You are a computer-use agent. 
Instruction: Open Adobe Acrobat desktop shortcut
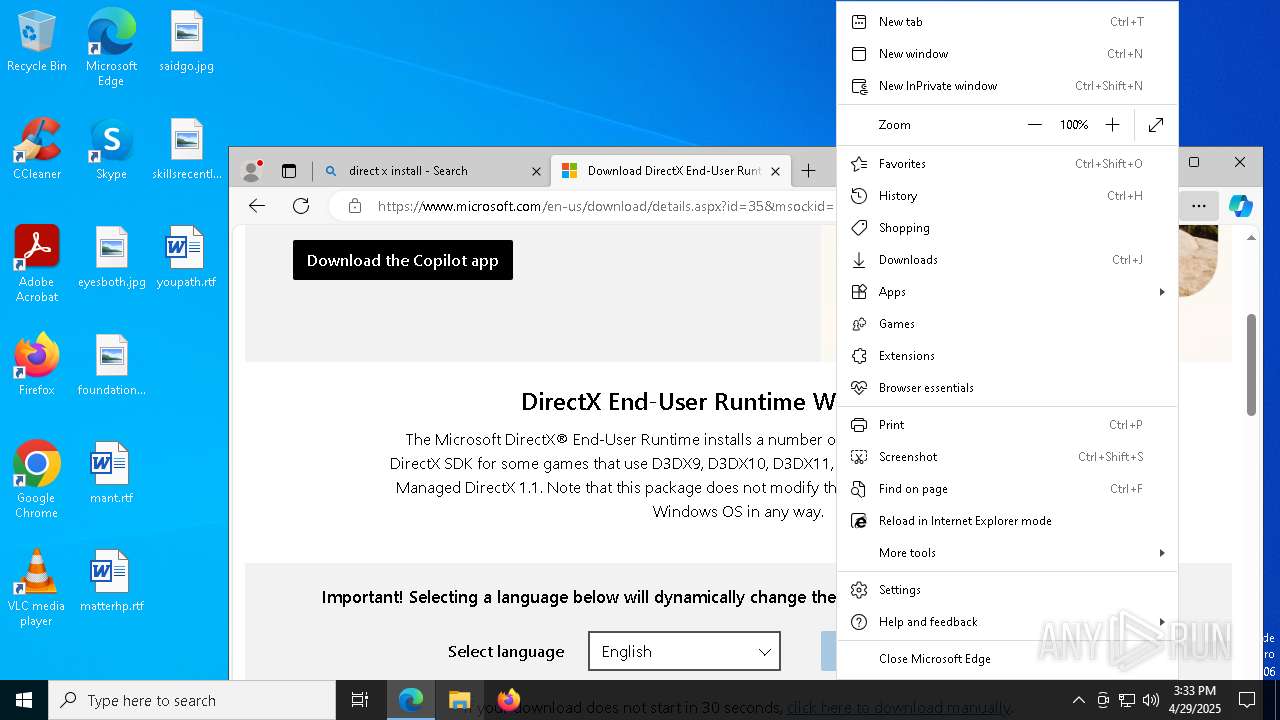[37, 264]
